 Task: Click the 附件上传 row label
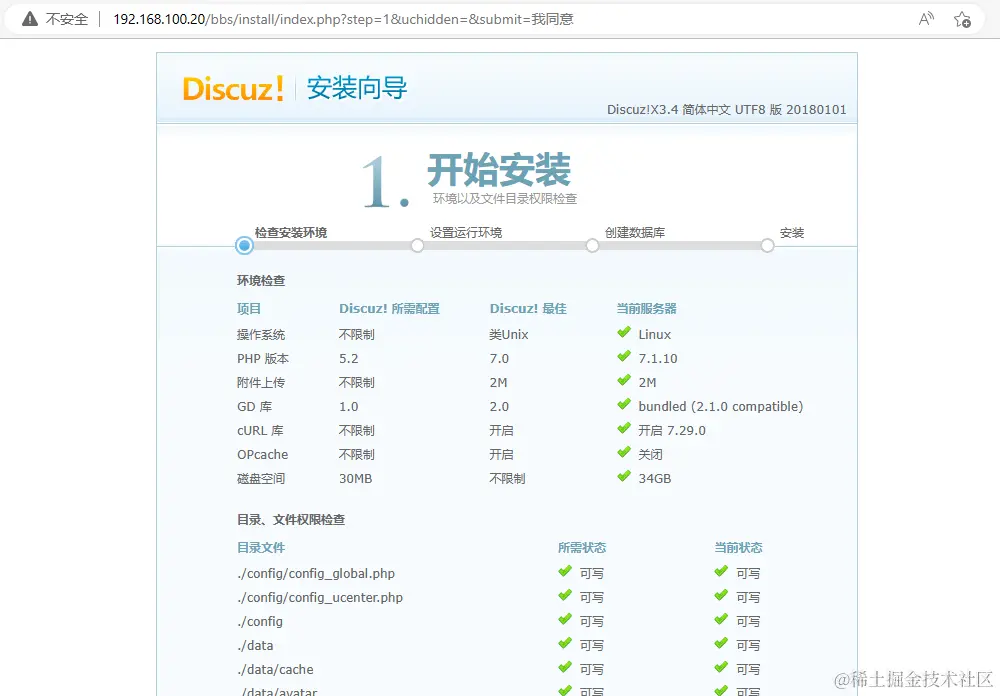261,383
